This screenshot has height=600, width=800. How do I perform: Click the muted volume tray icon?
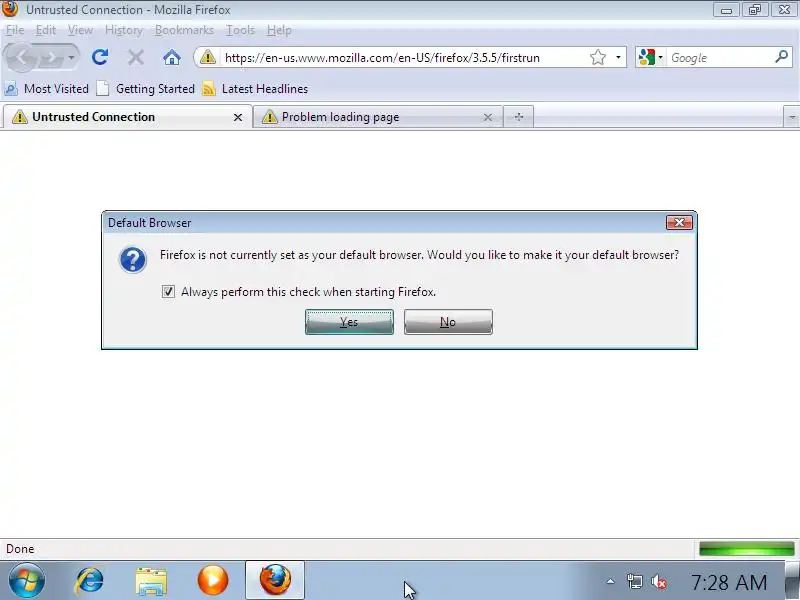659,582
